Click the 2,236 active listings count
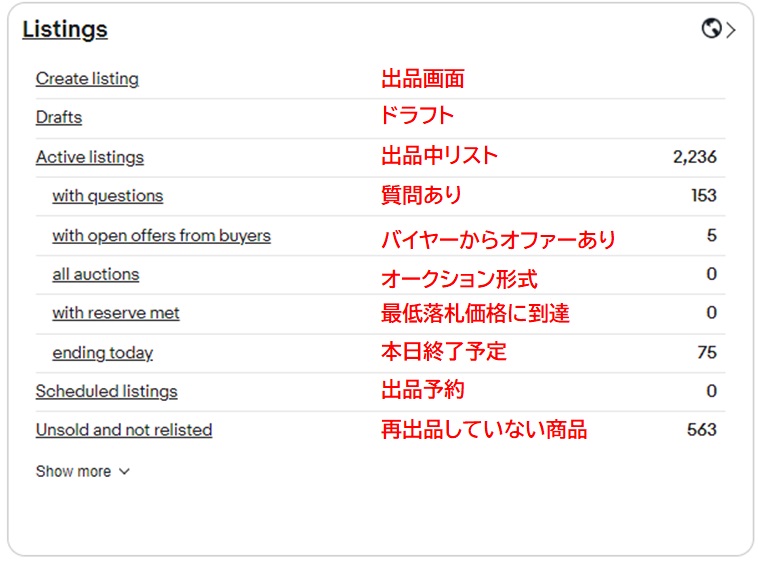758x562 pixels. point(695,157)
